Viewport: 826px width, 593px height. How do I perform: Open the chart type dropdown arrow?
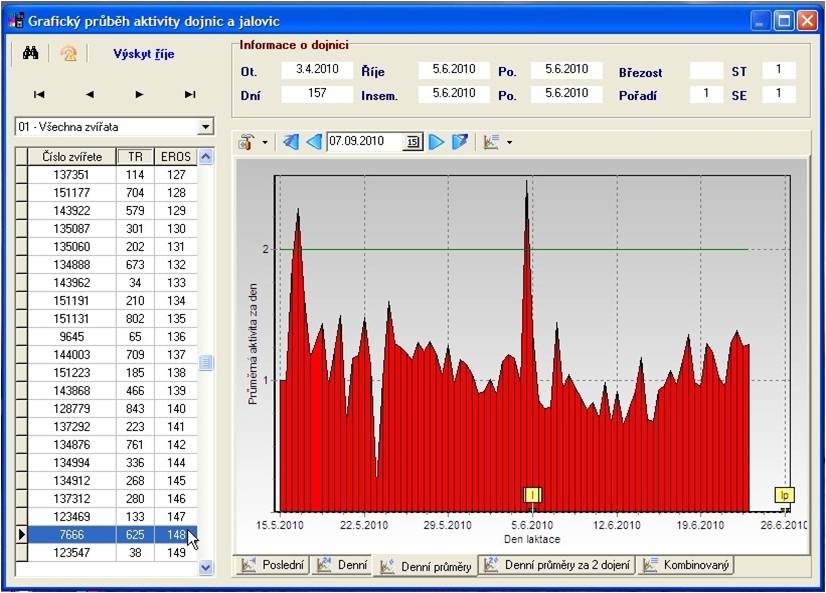pyautogui.click(x=509, y=142)
